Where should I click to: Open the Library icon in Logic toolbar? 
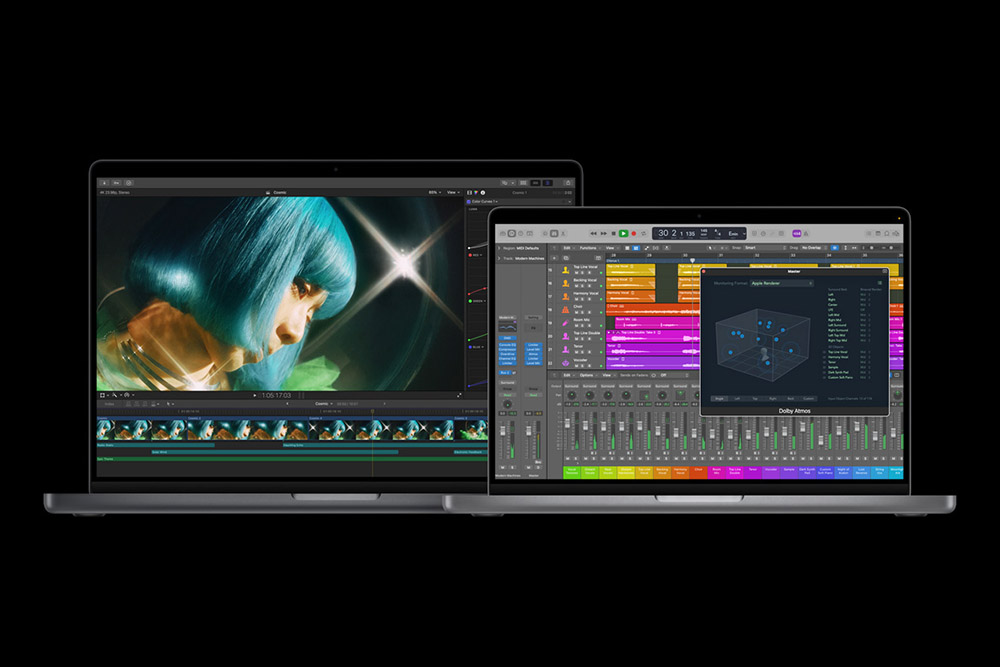point(503,233)
